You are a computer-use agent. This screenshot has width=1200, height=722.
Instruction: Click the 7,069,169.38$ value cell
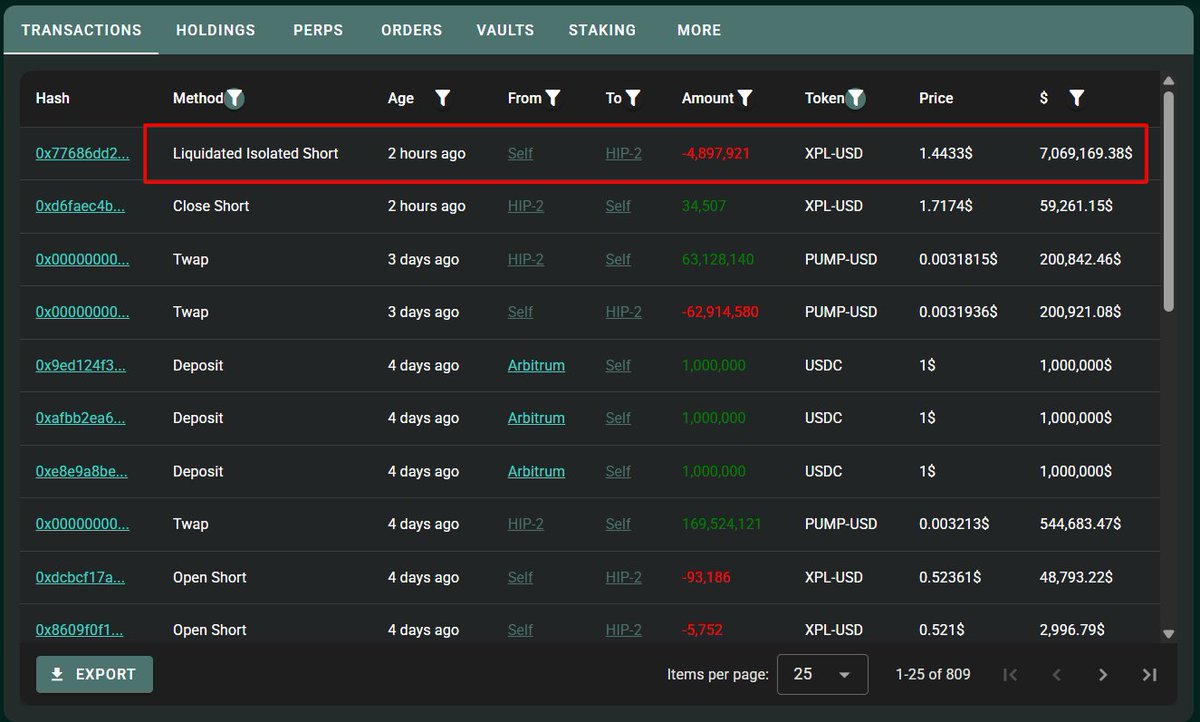click(1086, 153)
